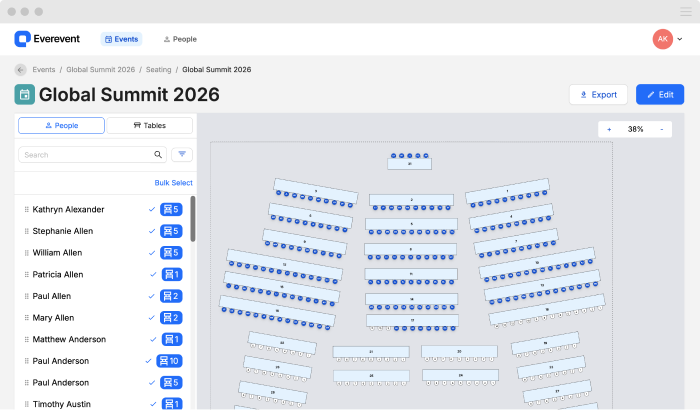
Task: Click Kathryn Alexander's table 5 badge
Action: click(171, 209)
